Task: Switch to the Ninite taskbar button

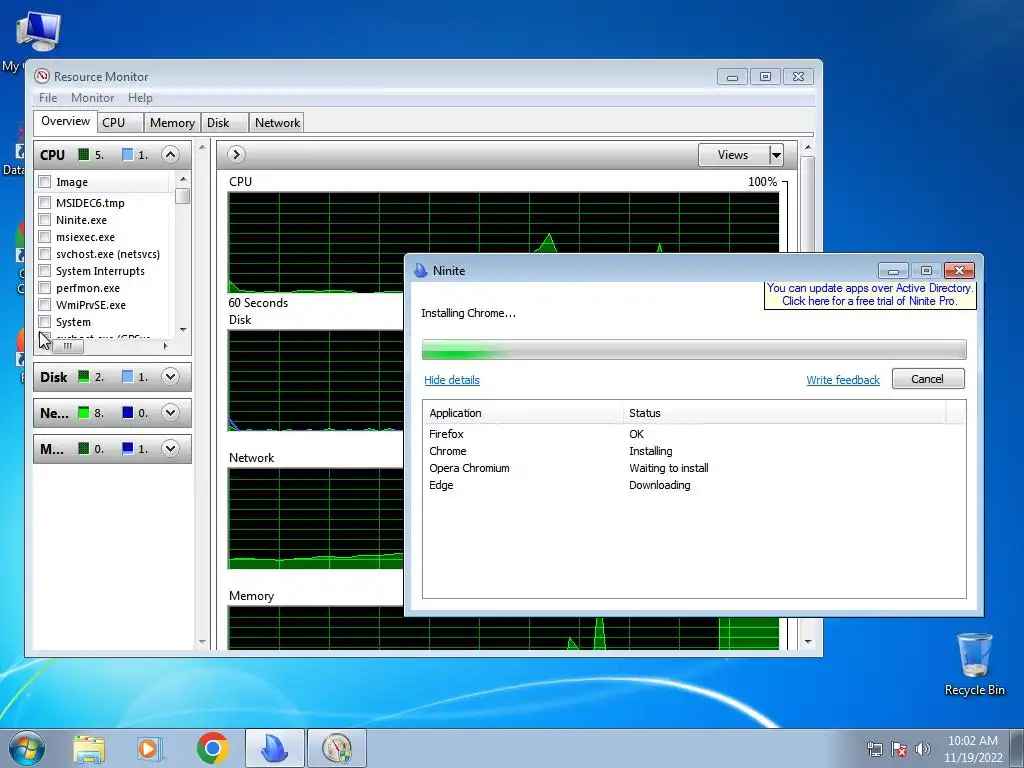Action: (x=274, y=748)
